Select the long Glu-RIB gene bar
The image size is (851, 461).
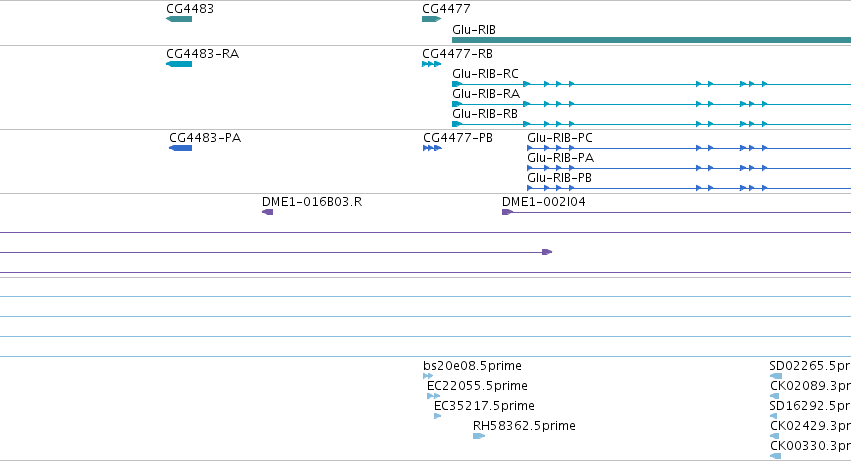point(651,40)
